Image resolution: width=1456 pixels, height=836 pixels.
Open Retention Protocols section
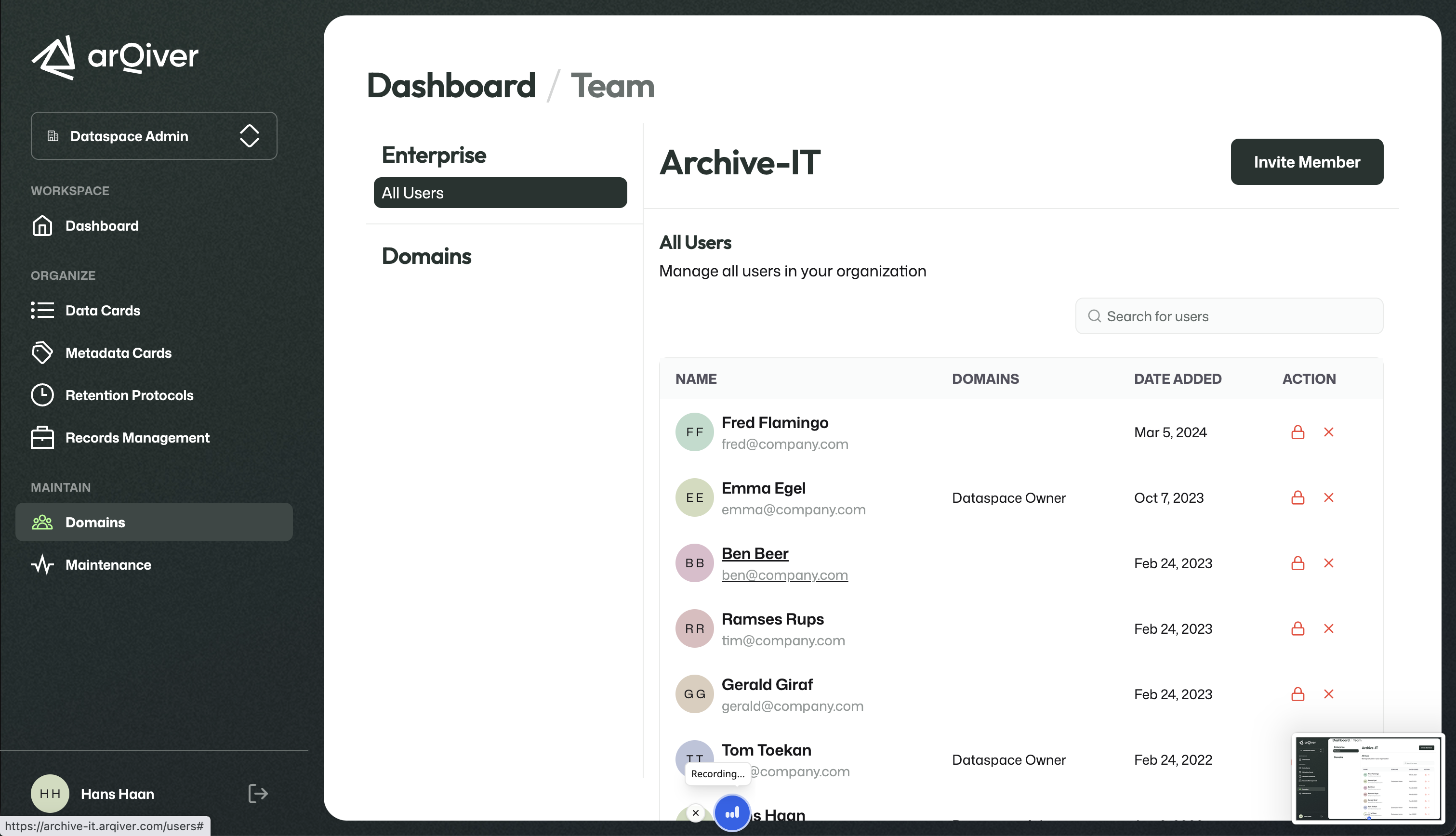pyautogui.click(x=129, y=396)
